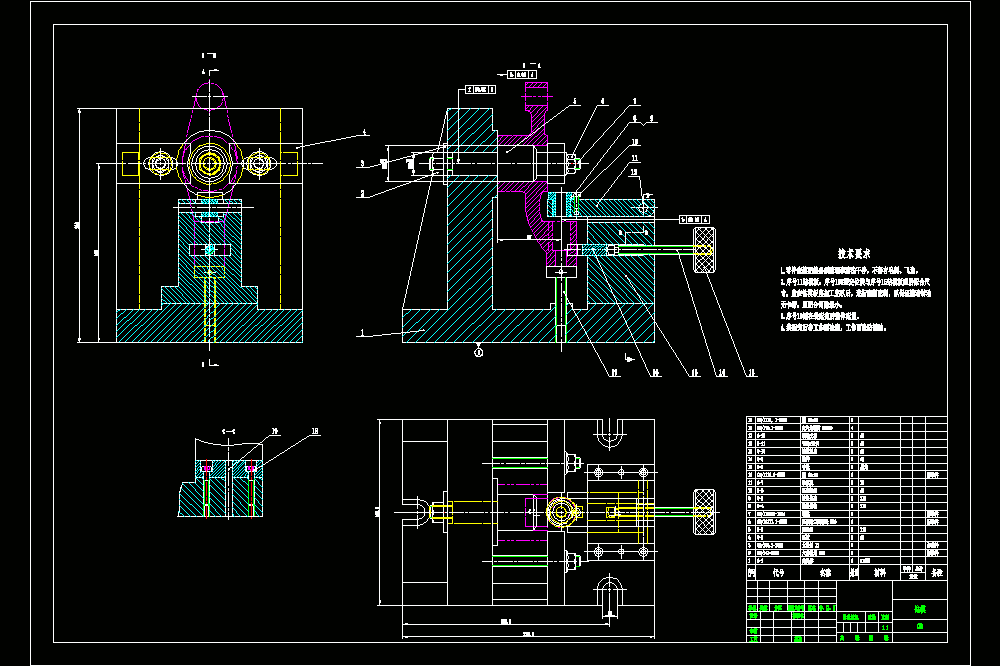The height and width of the screenshot is (666, 1000).
Task: Select the green 1:1 scale value in title block
Action: coord(885,628)
